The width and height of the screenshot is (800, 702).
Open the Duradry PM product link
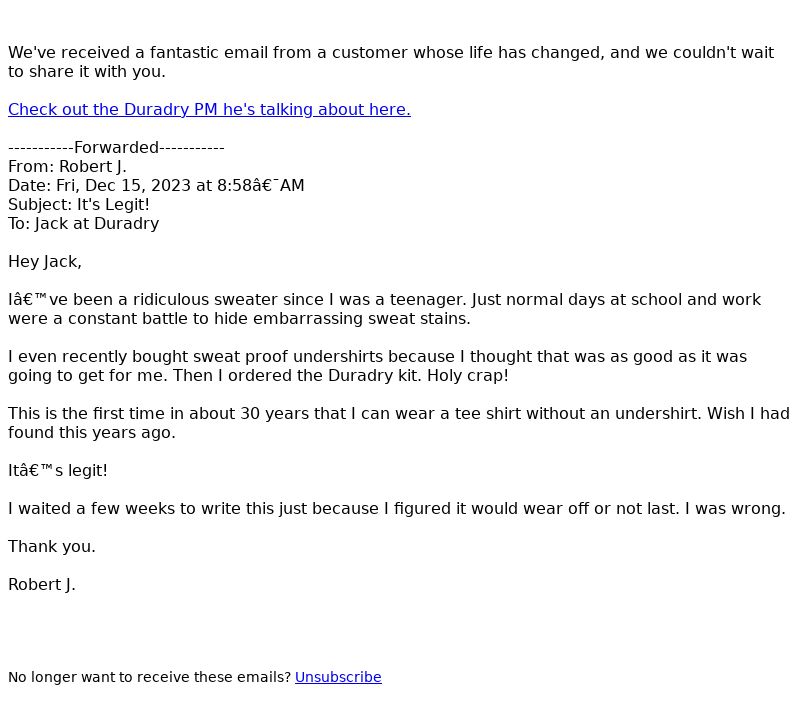click(209, 110)
